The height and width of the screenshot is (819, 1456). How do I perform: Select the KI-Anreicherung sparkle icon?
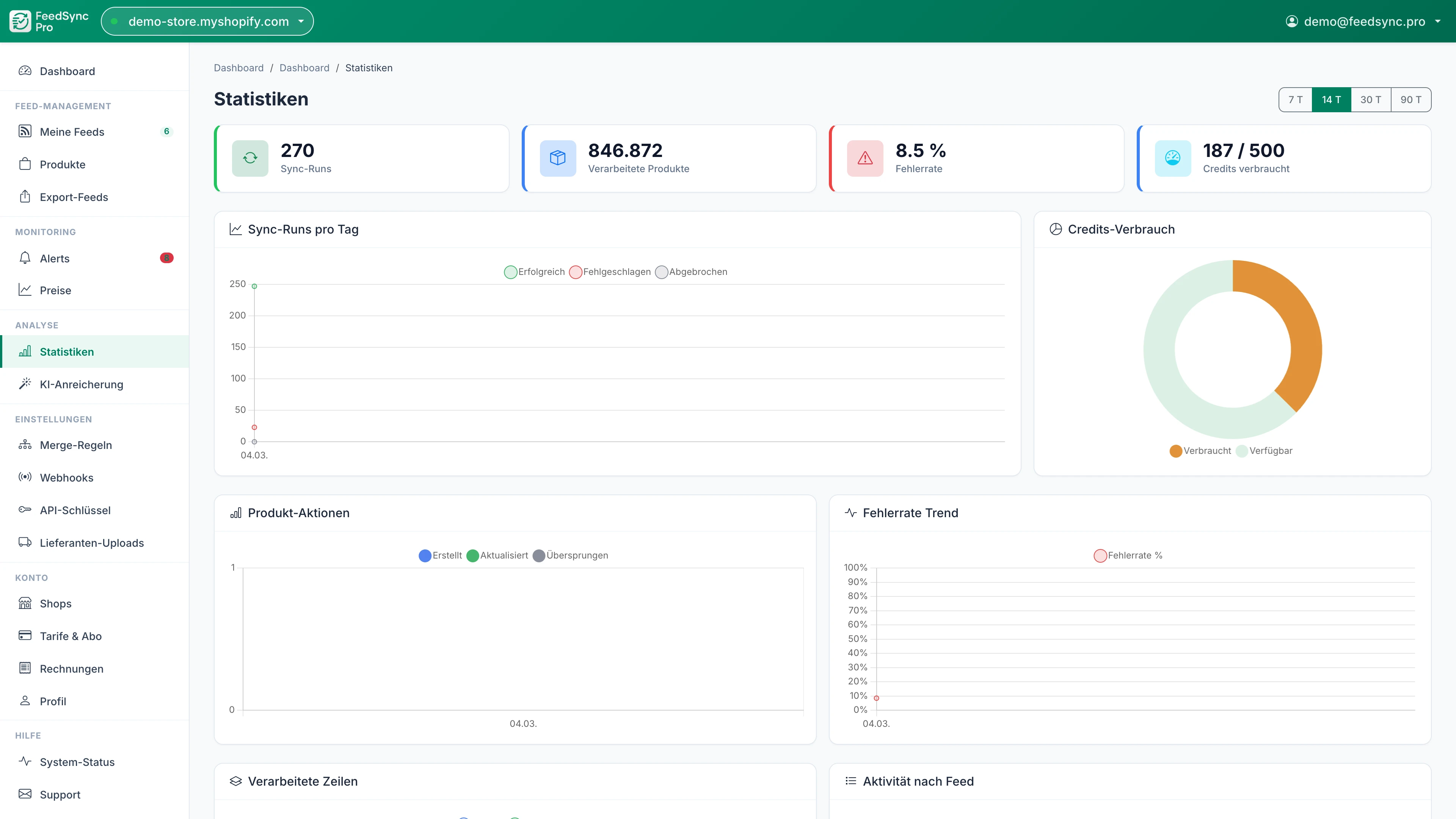(25, 384)
